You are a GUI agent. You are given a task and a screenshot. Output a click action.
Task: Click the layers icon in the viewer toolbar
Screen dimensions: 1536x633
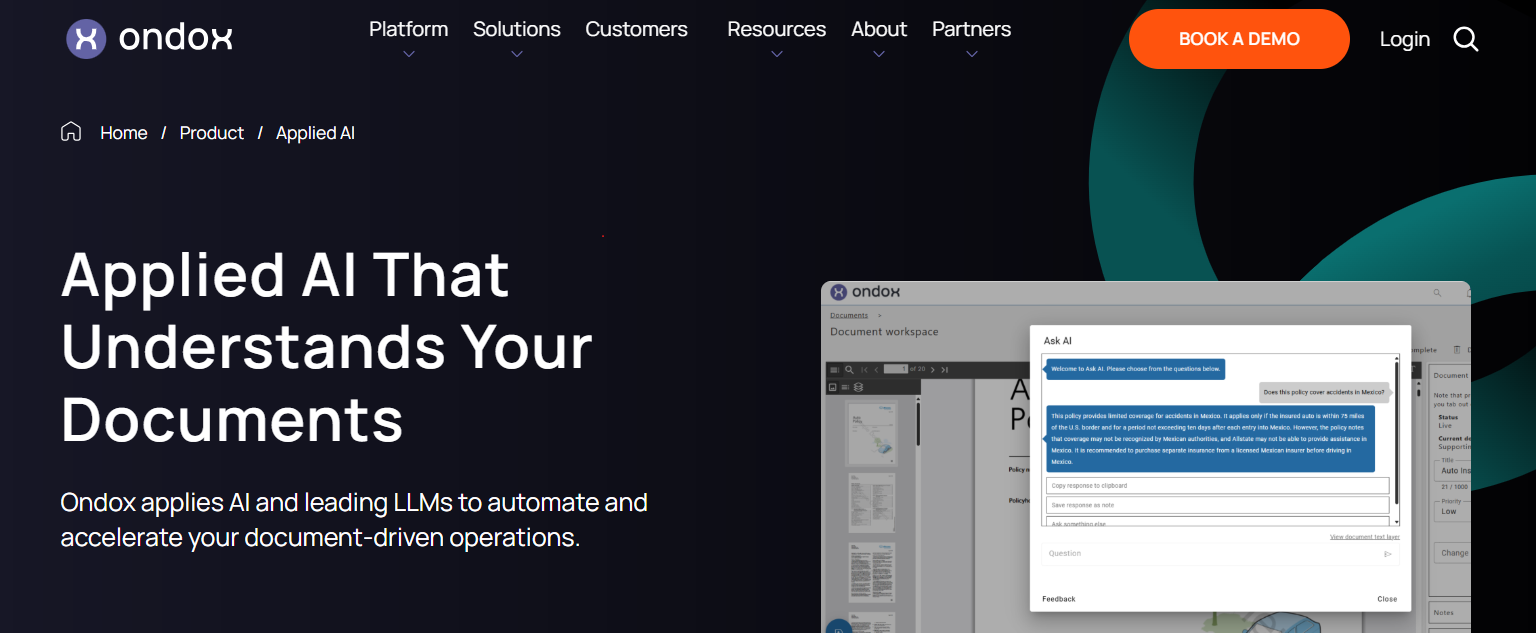858,387
